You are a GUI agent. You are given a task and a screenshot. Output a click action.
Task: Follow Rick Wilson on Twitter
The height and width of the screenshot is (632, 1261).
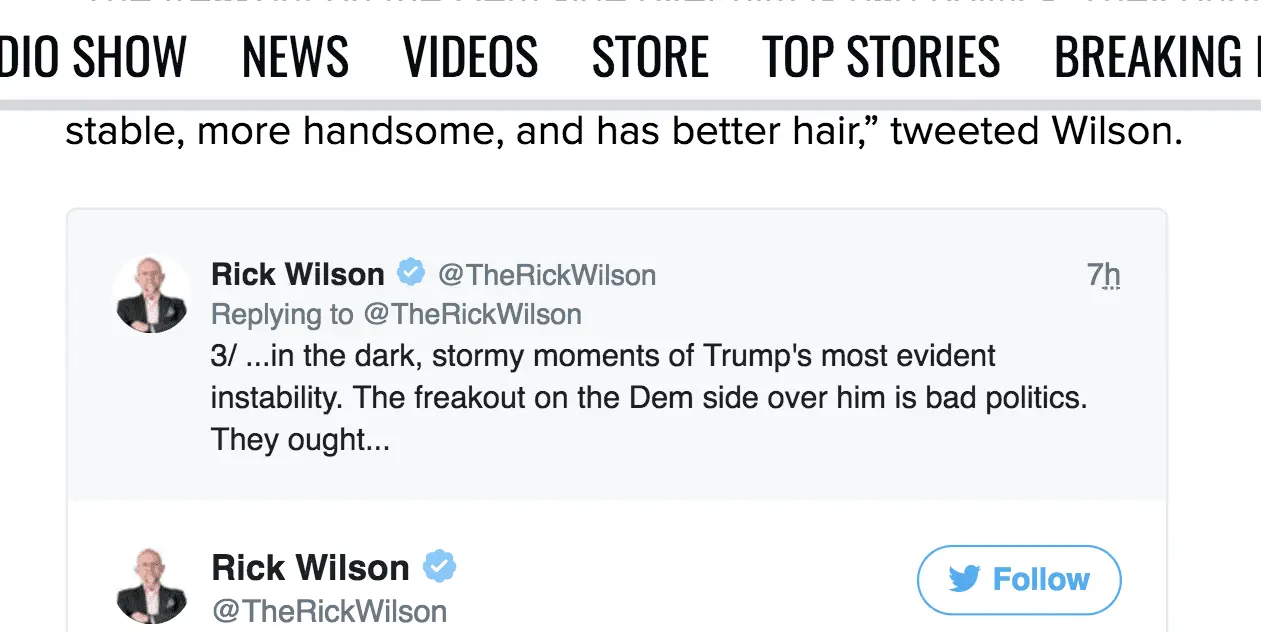[1019, 580]
